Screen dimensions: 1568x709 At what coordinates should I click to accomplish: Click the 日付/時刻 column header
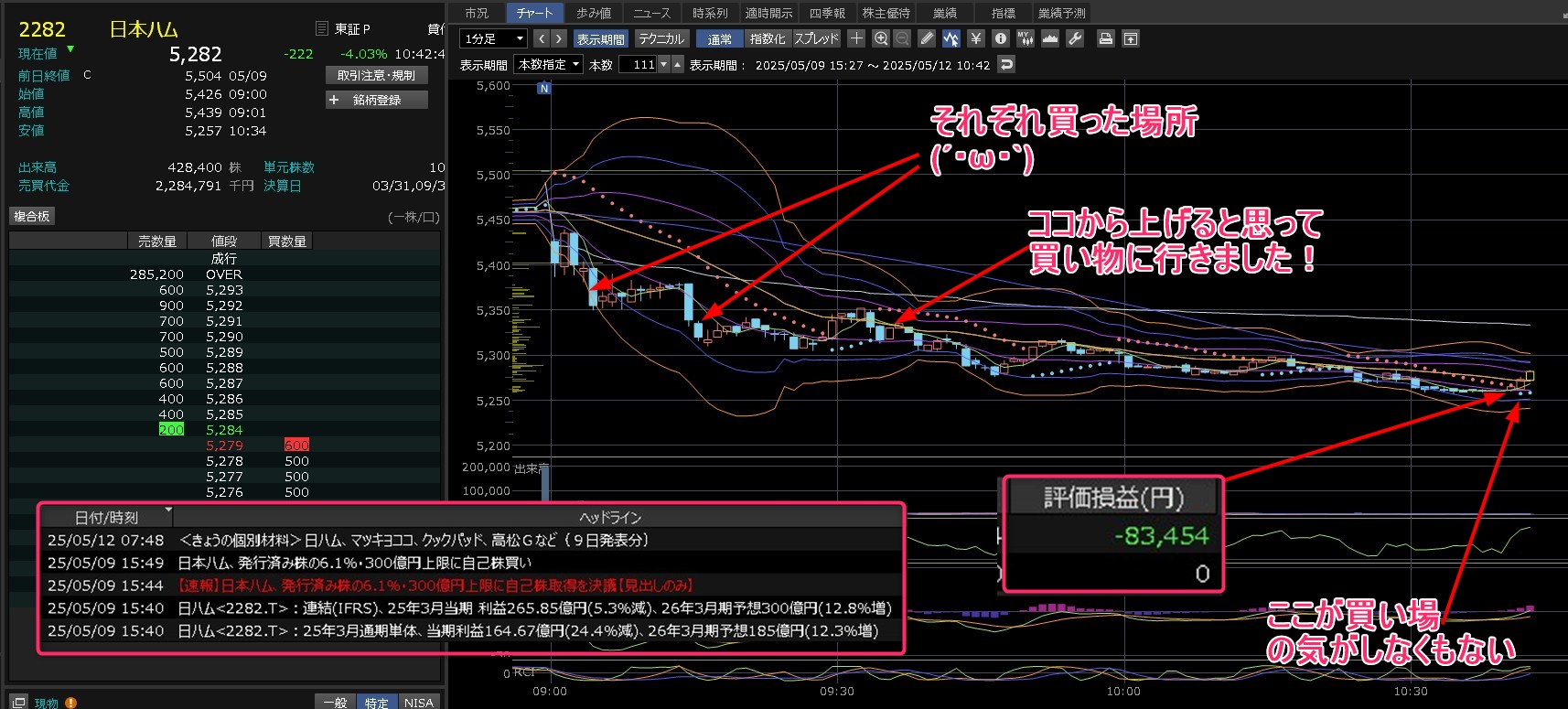tap(106, 518)
